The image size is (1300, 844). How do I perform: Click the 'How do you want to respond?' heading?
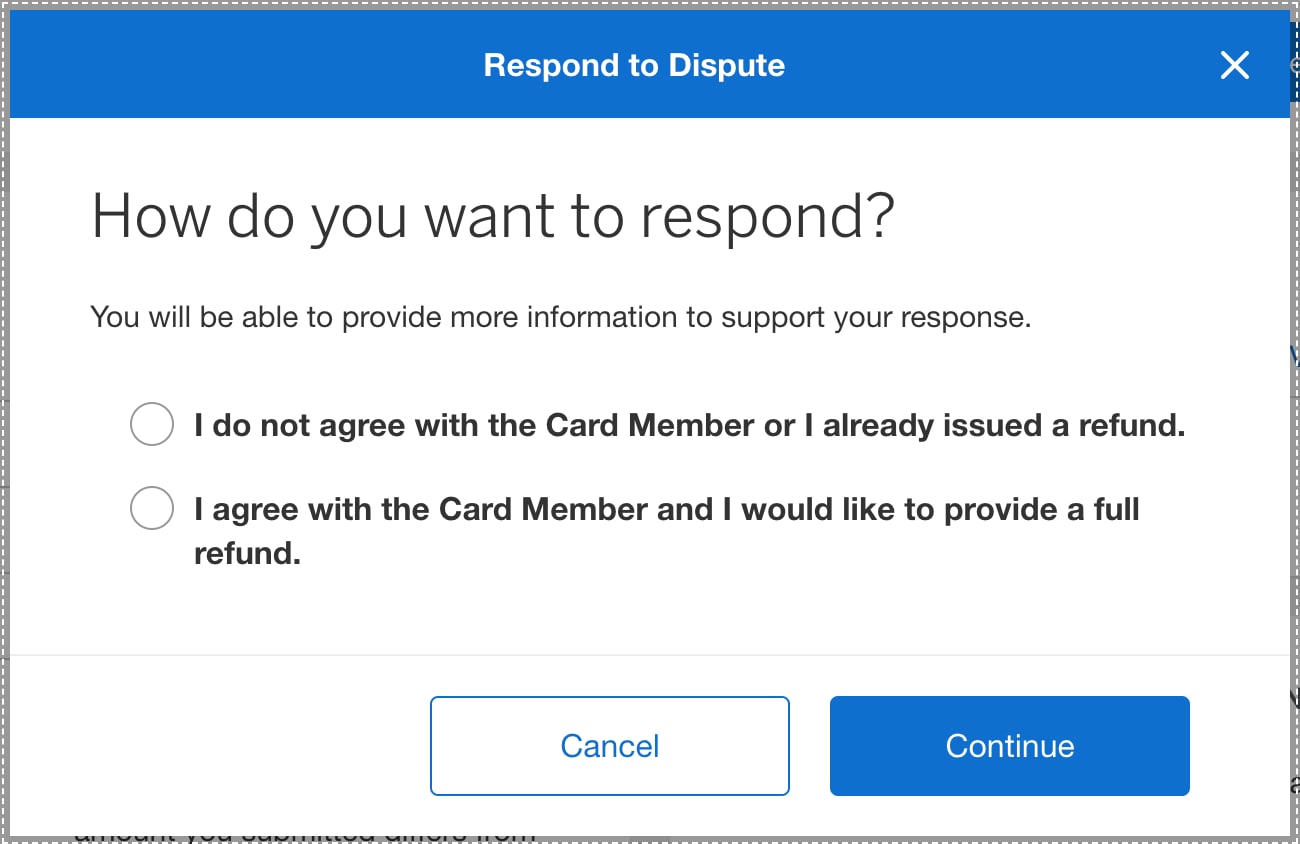tap(492, 216)
